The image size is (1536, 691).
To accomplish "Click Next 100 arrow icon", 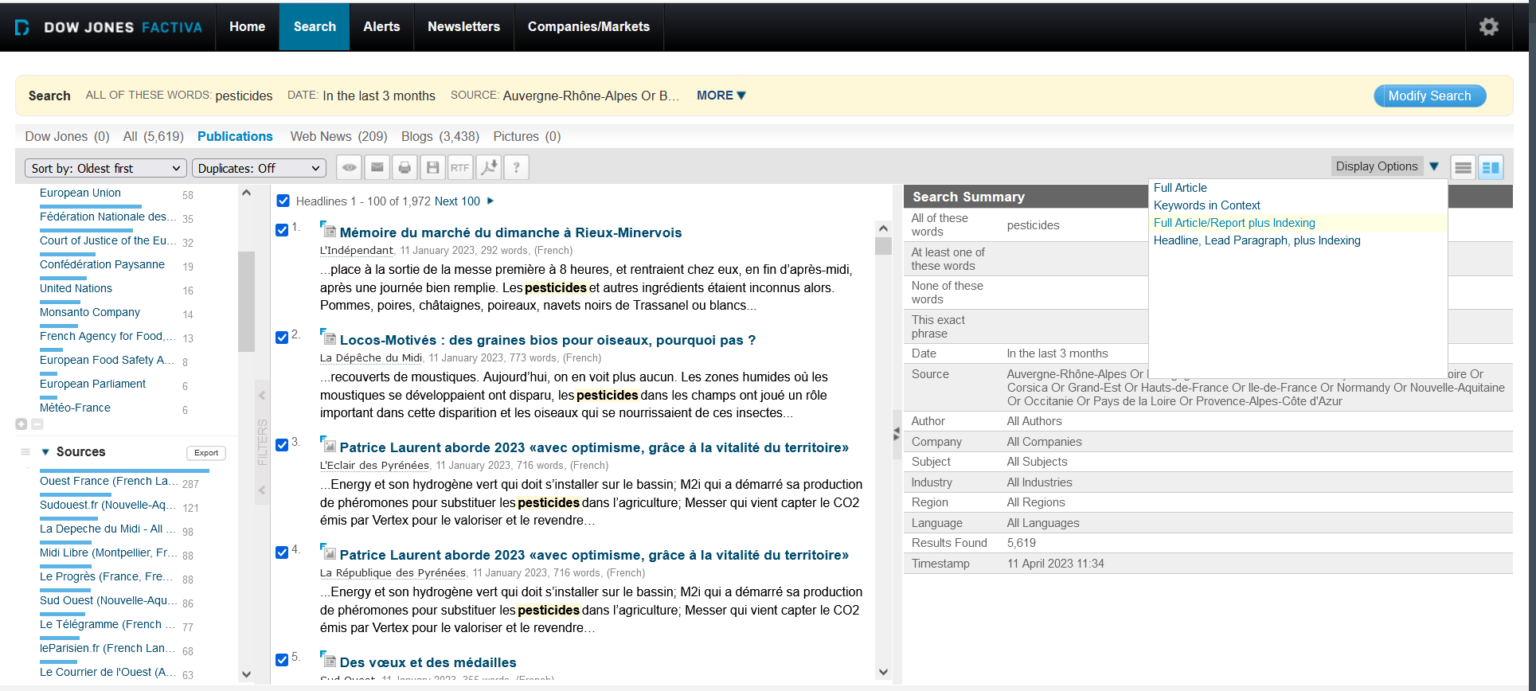I will click(490, 201).
